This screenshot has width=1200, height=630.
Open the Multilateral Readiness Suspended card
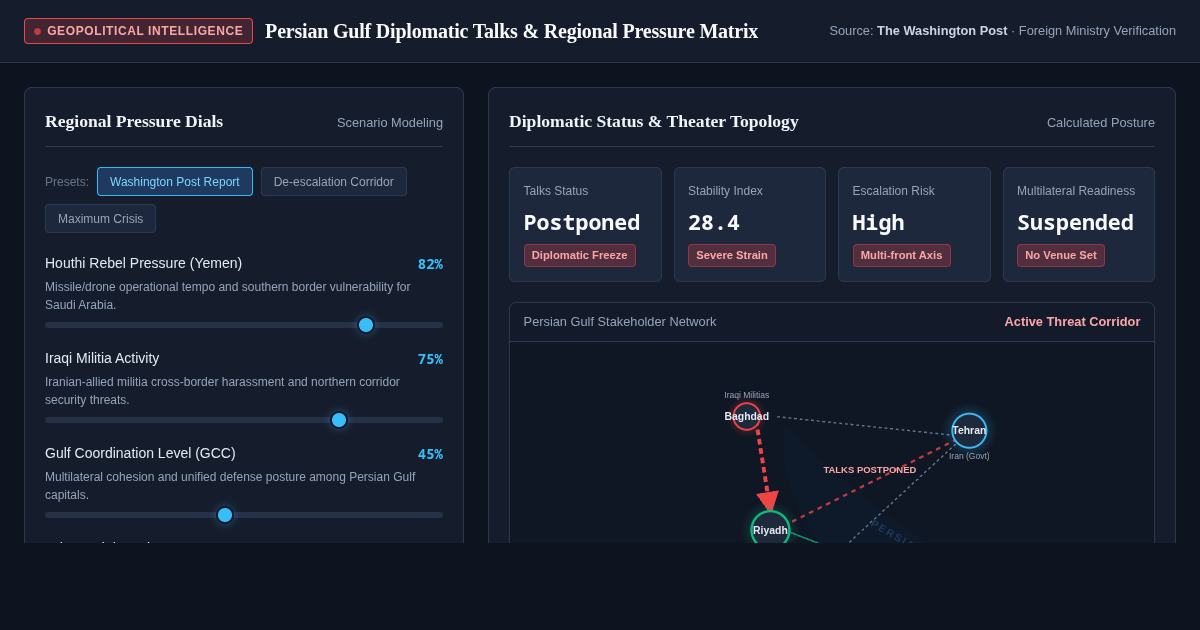click(x=1079, y=224)
